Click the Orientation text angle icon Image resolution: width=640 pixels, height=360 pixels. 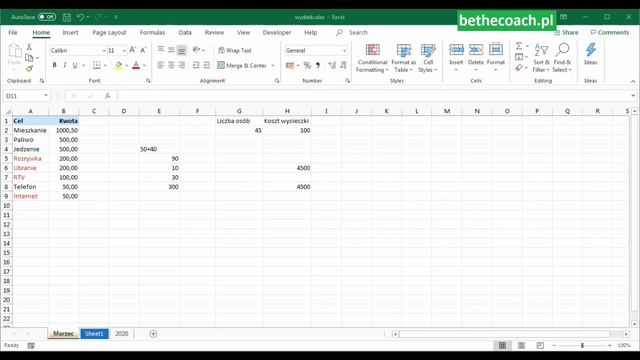(x=197, y=50)
